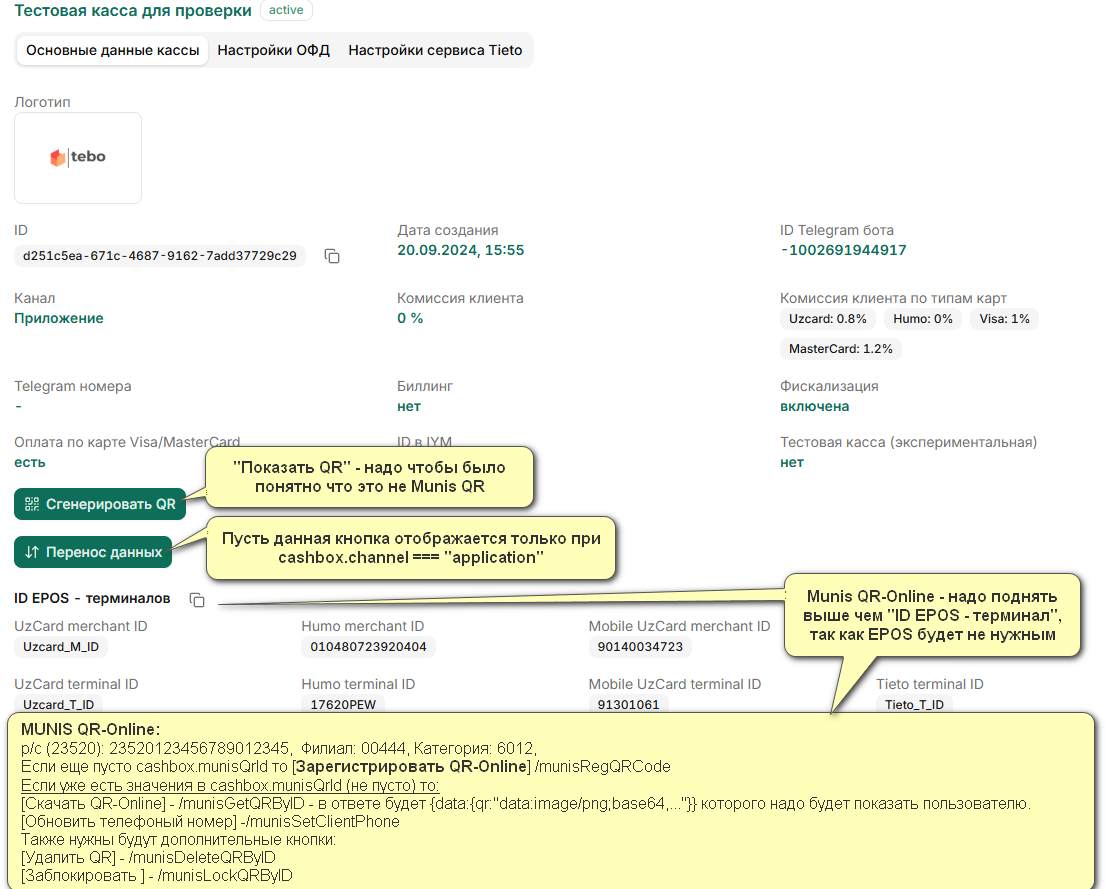Click the Visa: 1% commission chip
The width and height of the screenshot is (1105, 889).
[1004, 319]
